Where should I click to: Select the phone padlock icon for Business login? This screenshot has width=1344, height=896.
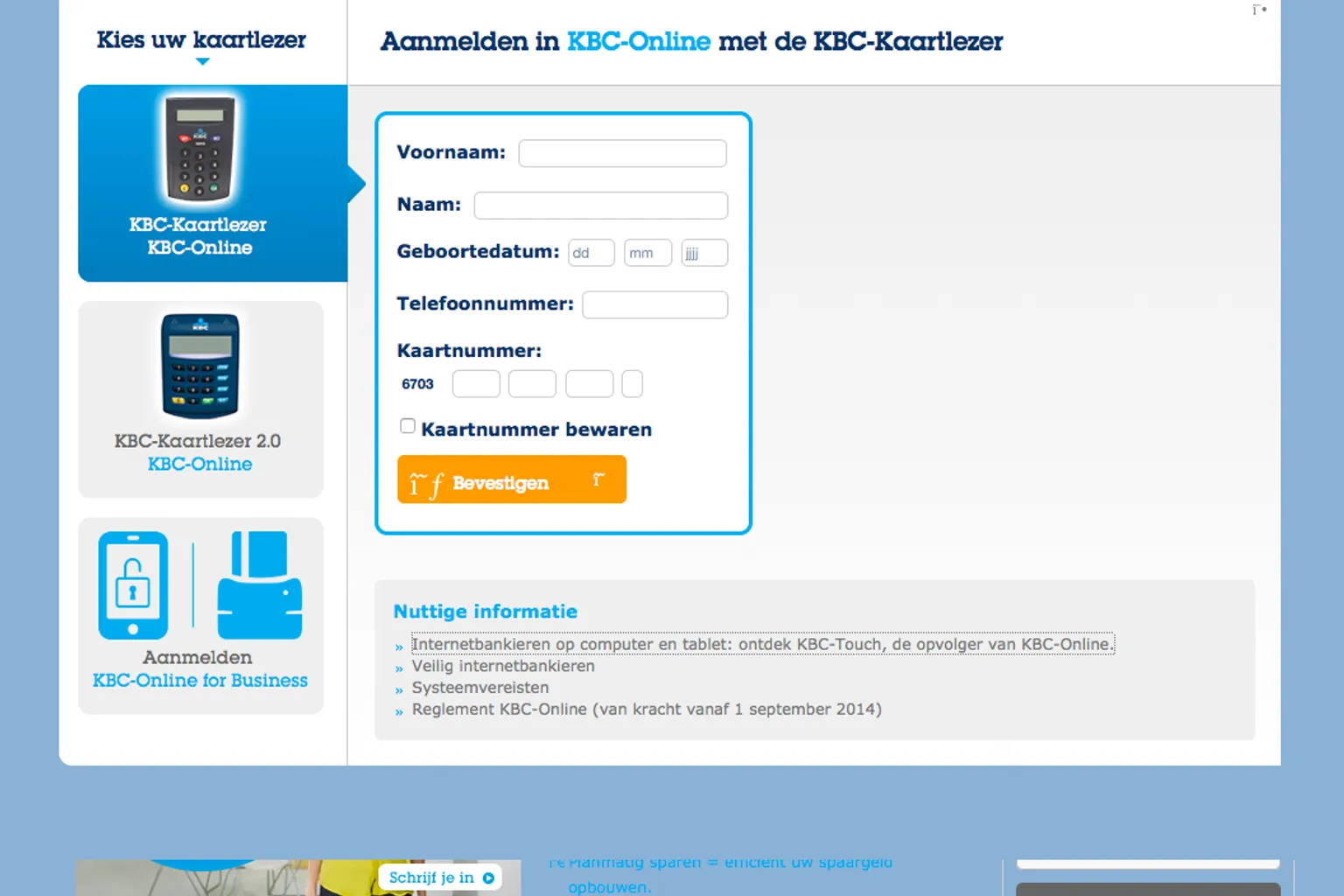133,585
